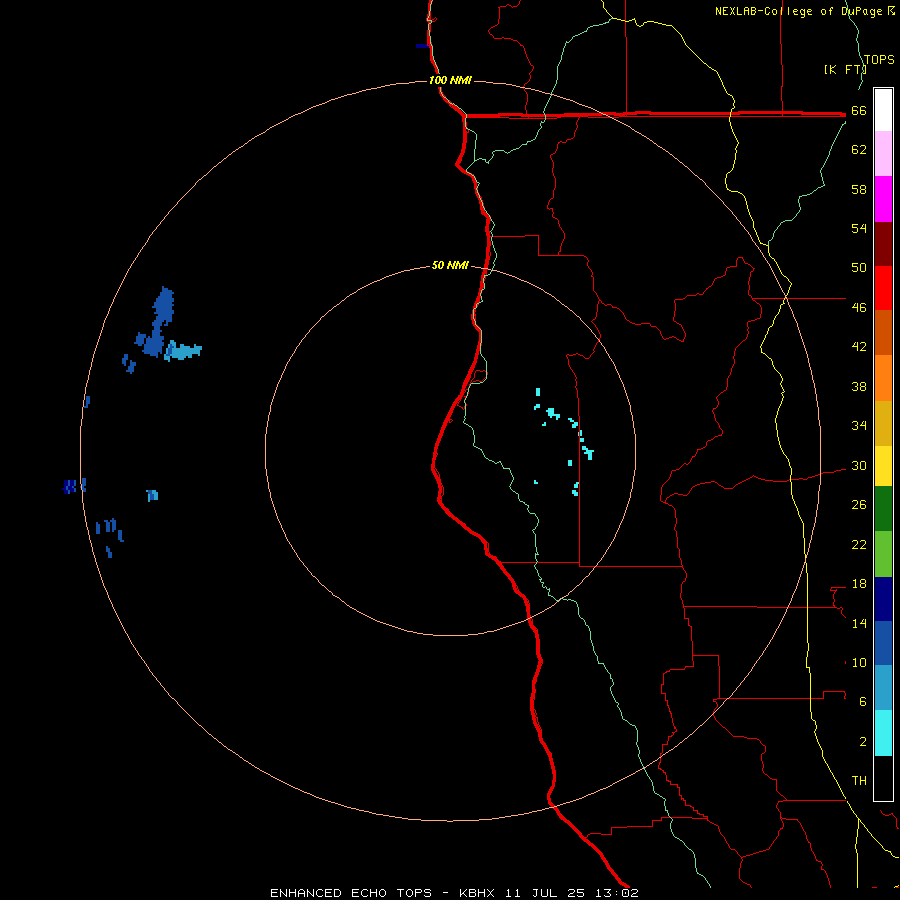Click the 66 legend value

(x=859, y=111)
